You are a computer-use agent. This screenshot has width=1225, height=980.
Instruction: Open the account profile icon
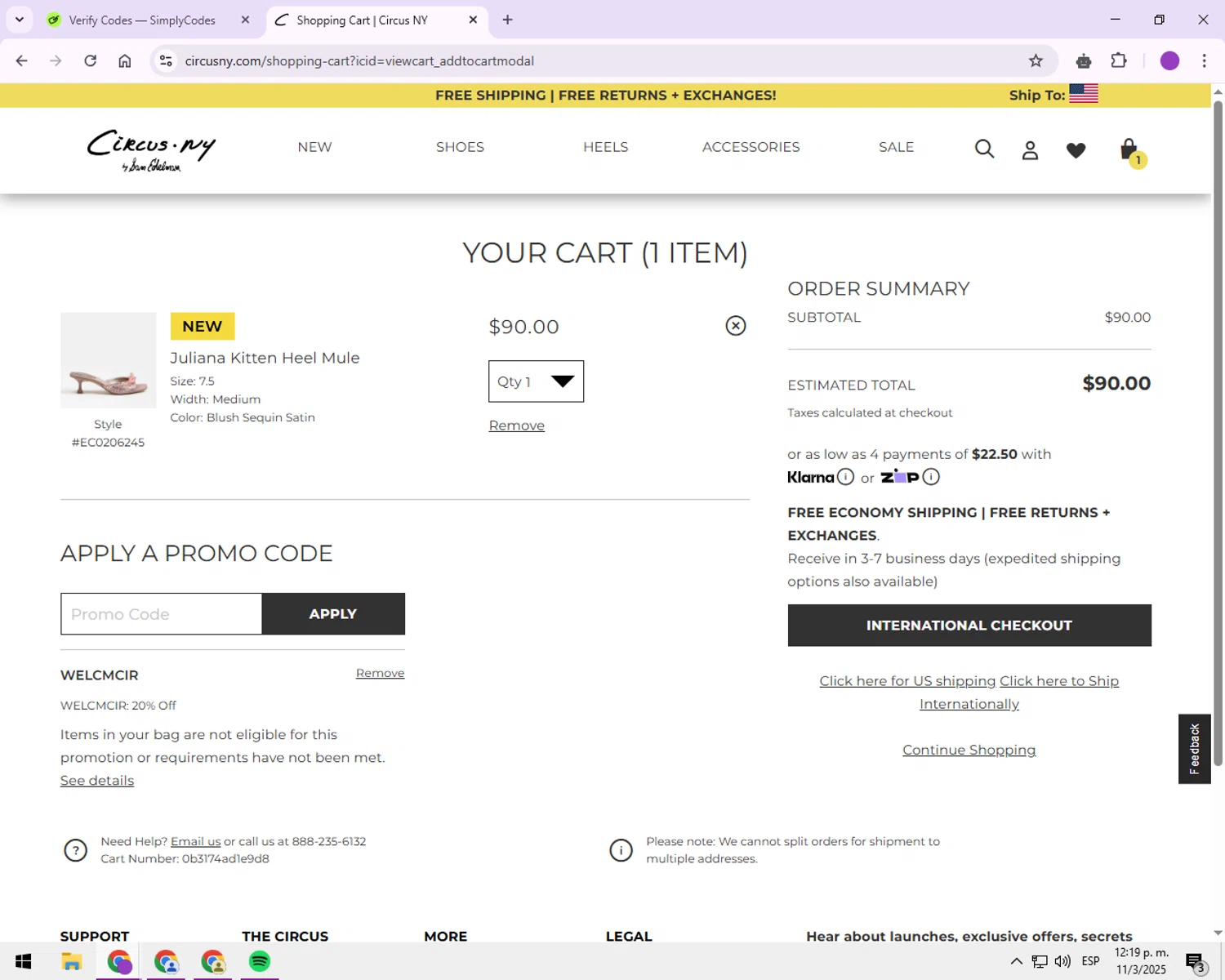point(1030,149)
